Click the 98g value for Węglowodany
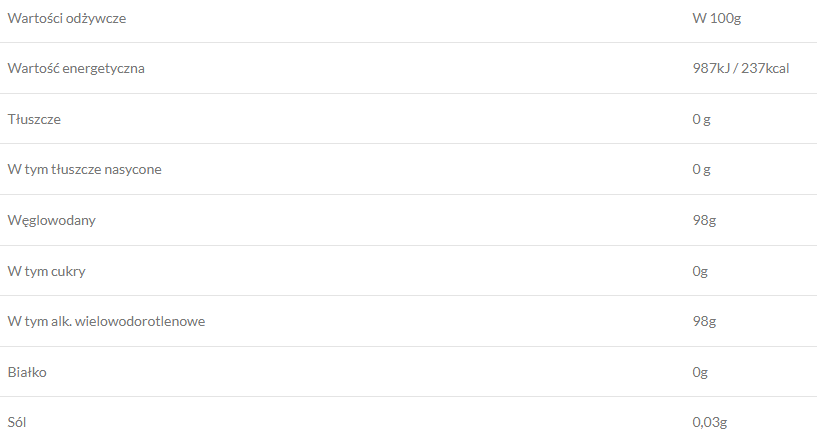 click(704, 220)
